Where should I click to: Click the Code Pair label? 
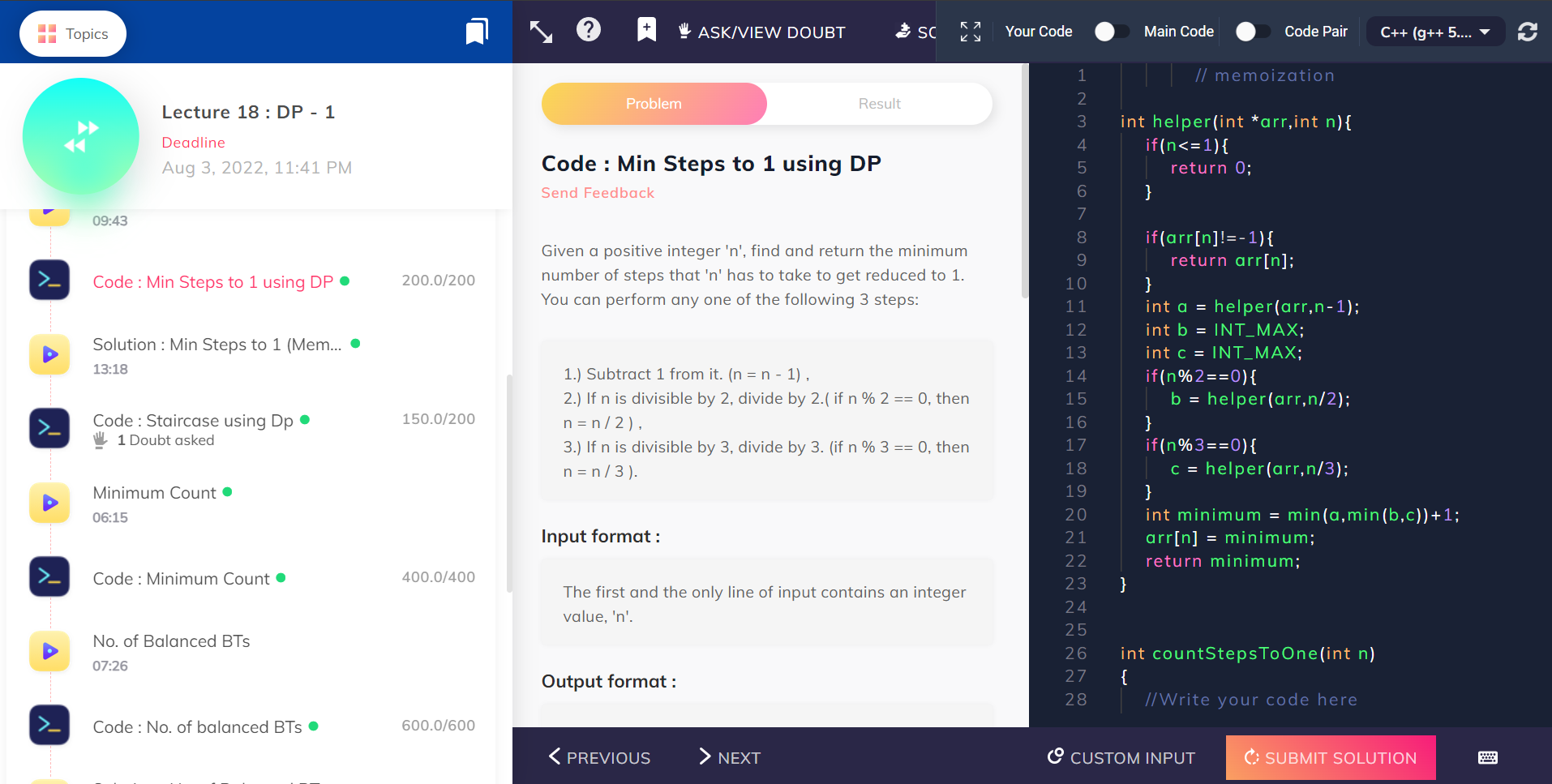[x=1316, y=32]
